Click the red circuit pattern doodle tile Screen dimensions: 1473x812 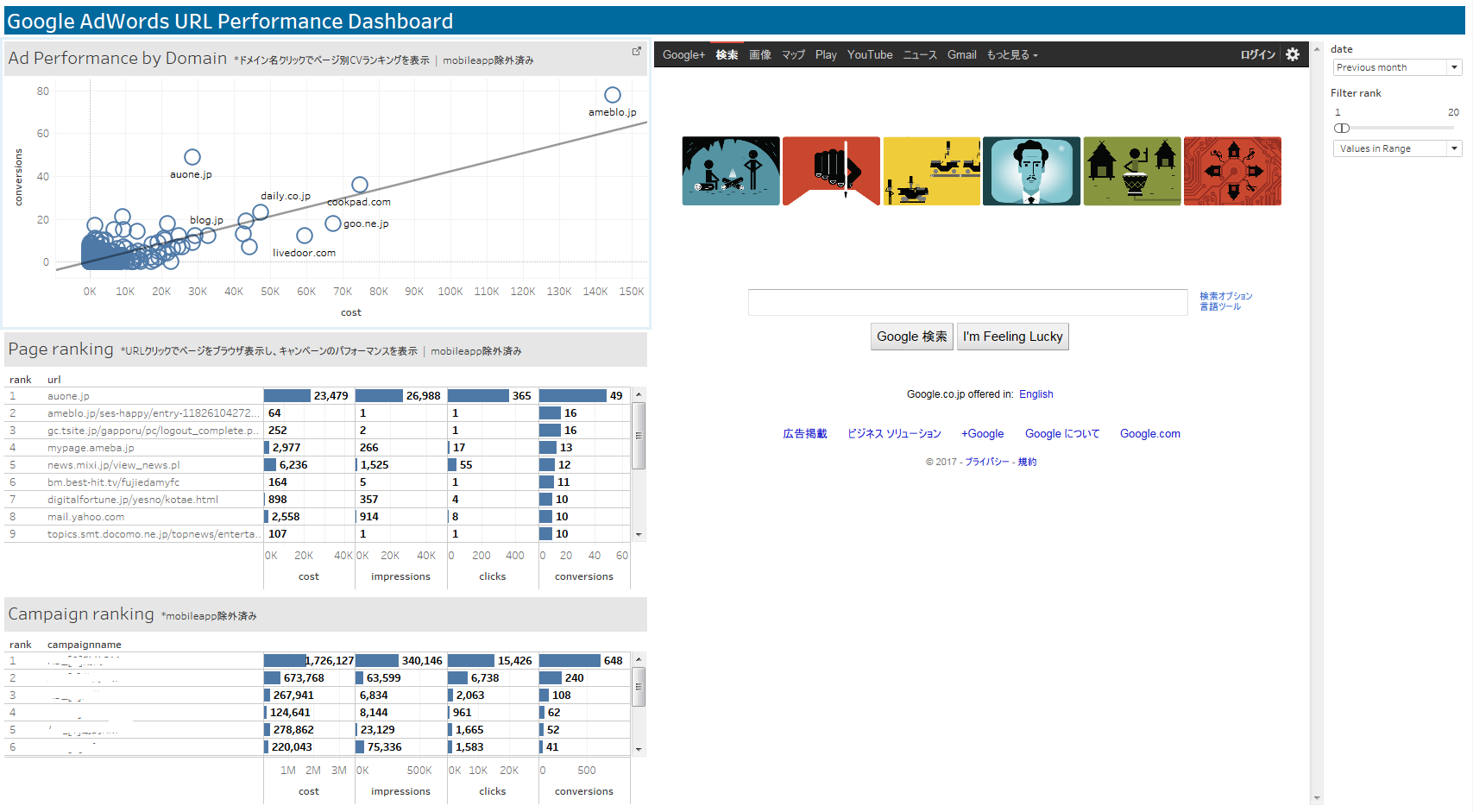point(1232,171)
